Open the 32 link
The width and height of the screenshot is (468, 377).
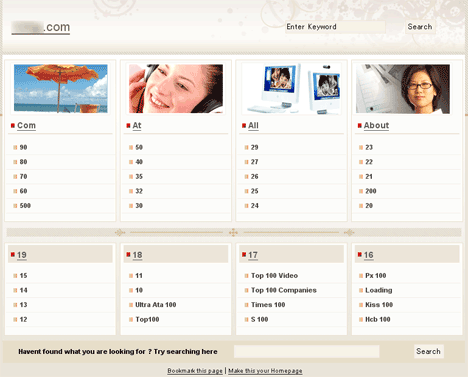click(139, 191)
